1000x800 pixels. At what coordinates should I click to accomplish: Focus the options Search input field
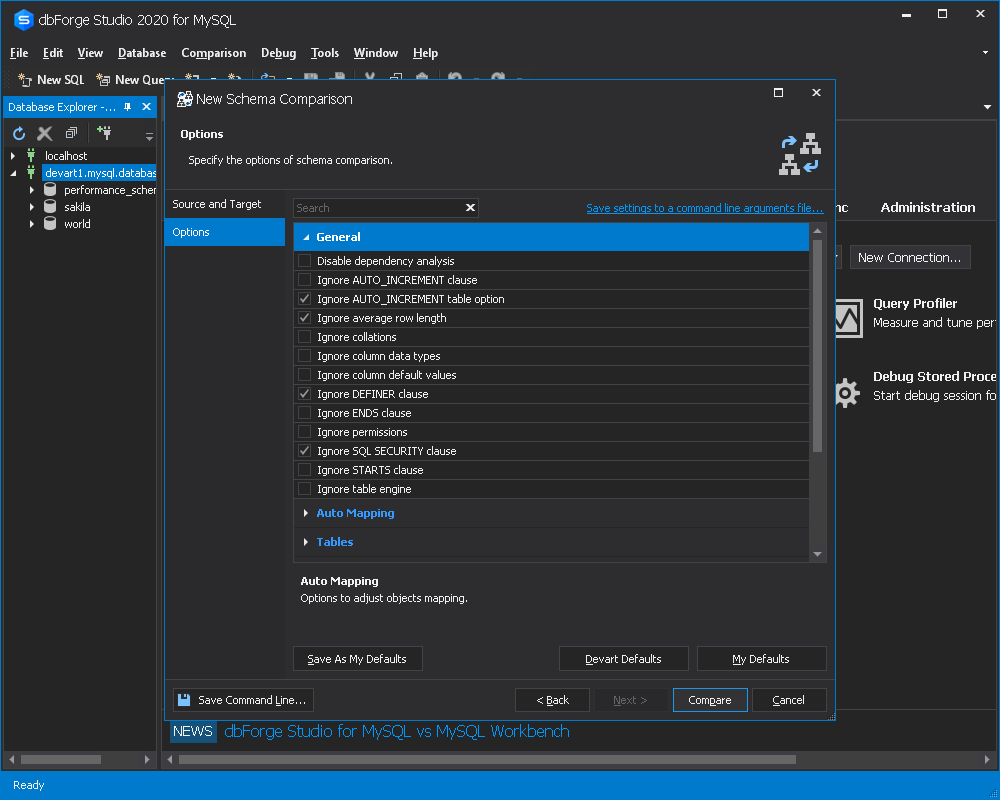(x=379, y=208)
